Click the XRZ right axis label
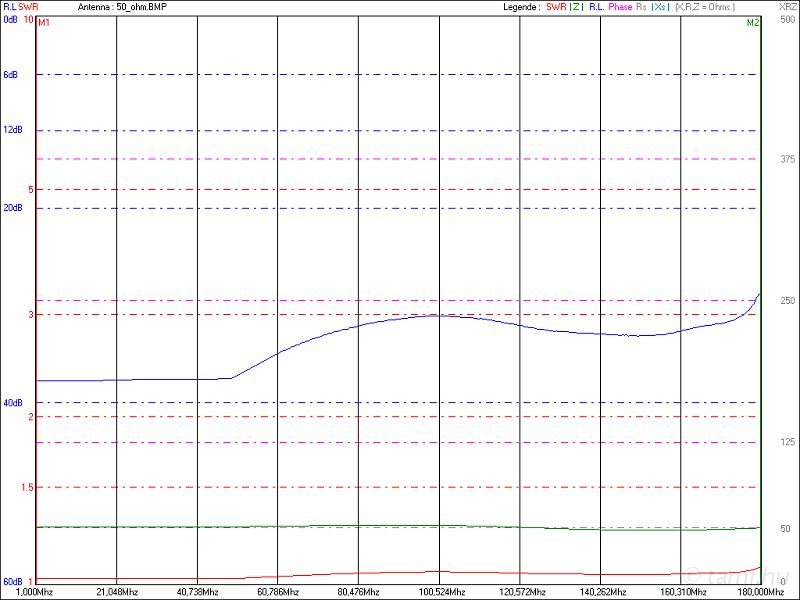 (787, 6)
